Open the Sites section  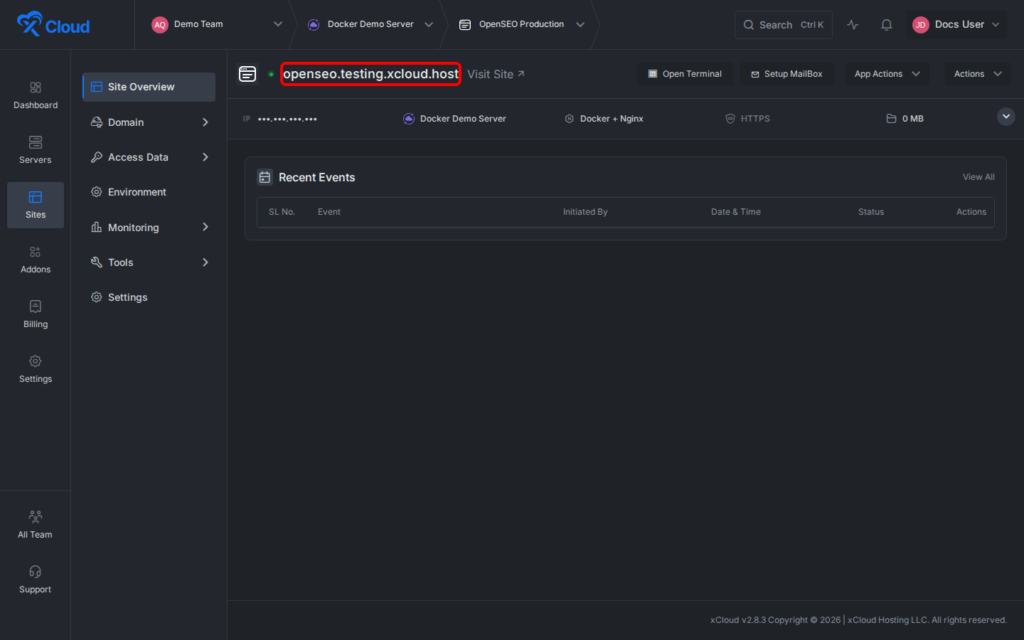pos(35,205)
